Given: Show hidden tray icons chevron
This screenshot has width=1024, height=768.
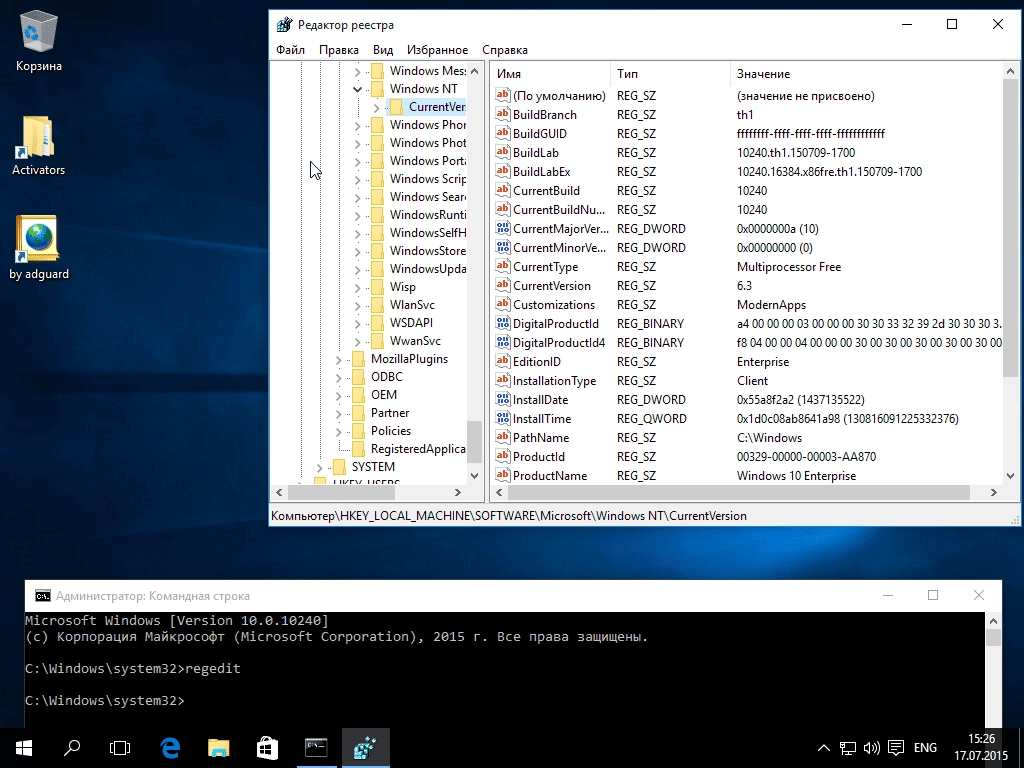Looking at the screenshot, I should 824,748.
